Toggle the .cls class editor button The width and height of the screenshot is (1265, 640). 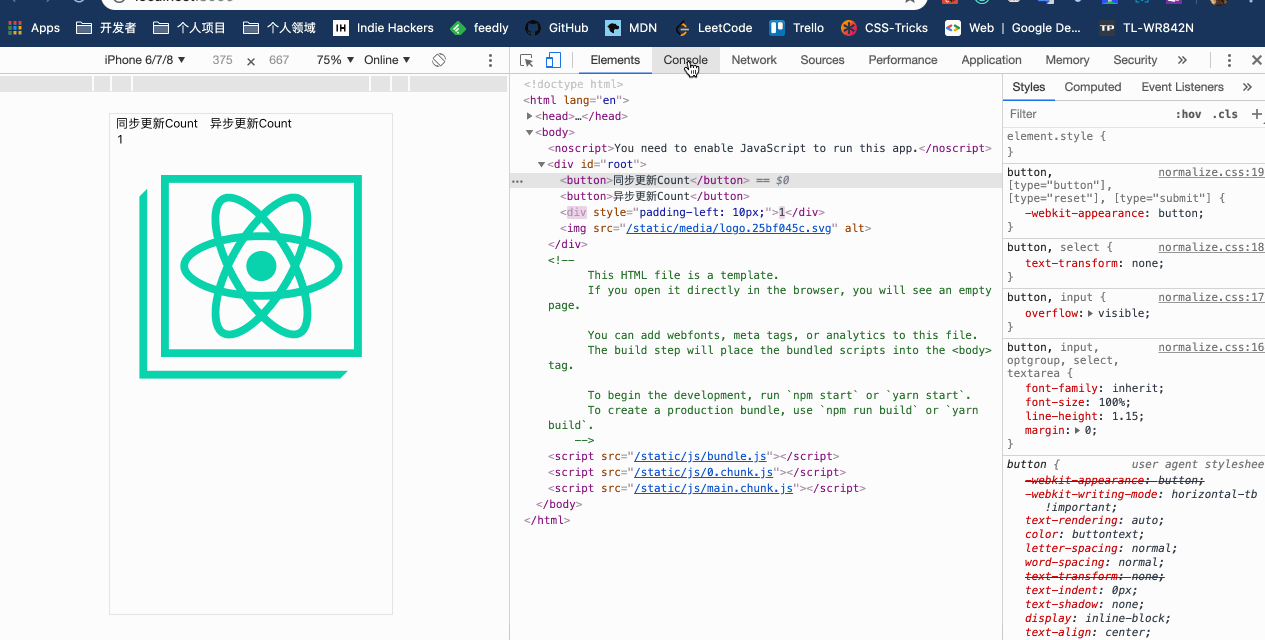tap(1225, 114)
